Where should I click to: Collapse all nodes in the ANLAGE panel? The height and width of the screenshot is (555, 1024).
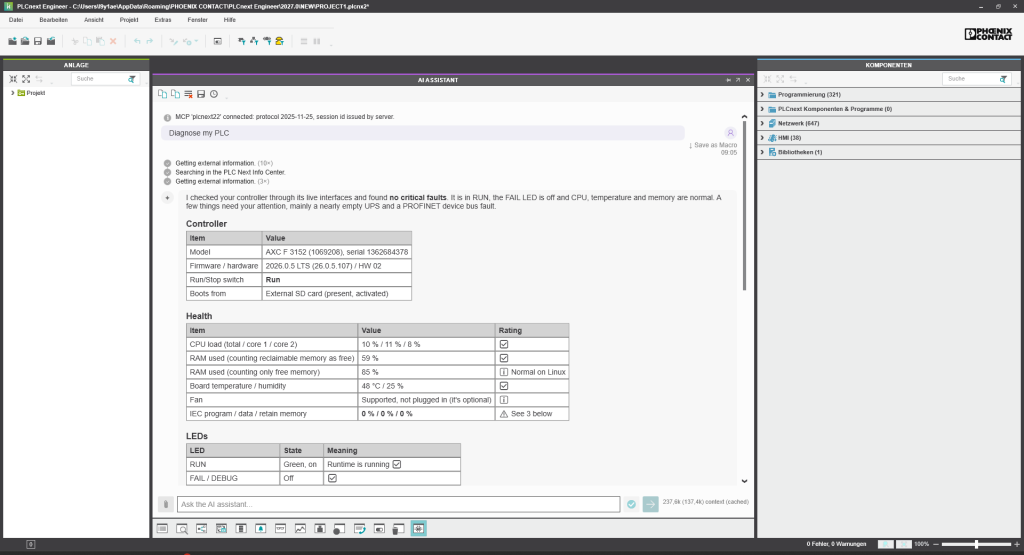click(x=13, y=79)
